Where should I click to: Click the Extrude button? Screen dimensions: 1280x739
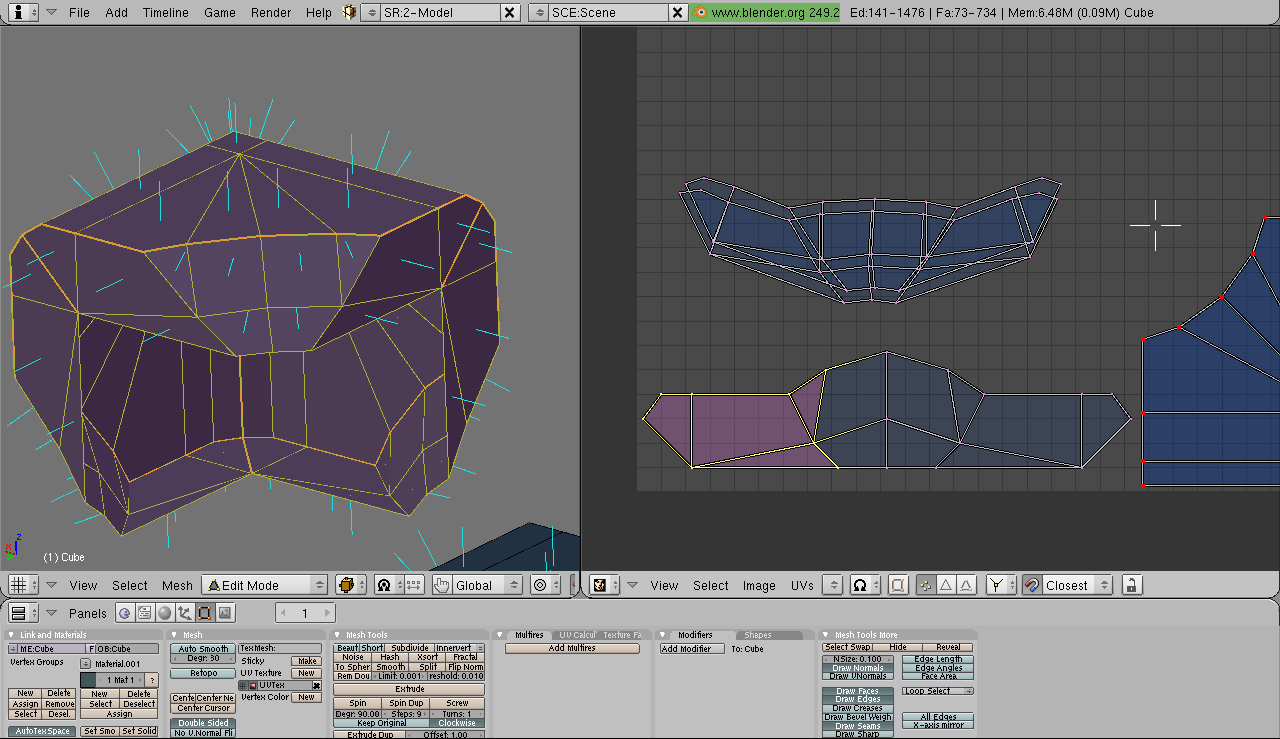(x=409, y=689)
